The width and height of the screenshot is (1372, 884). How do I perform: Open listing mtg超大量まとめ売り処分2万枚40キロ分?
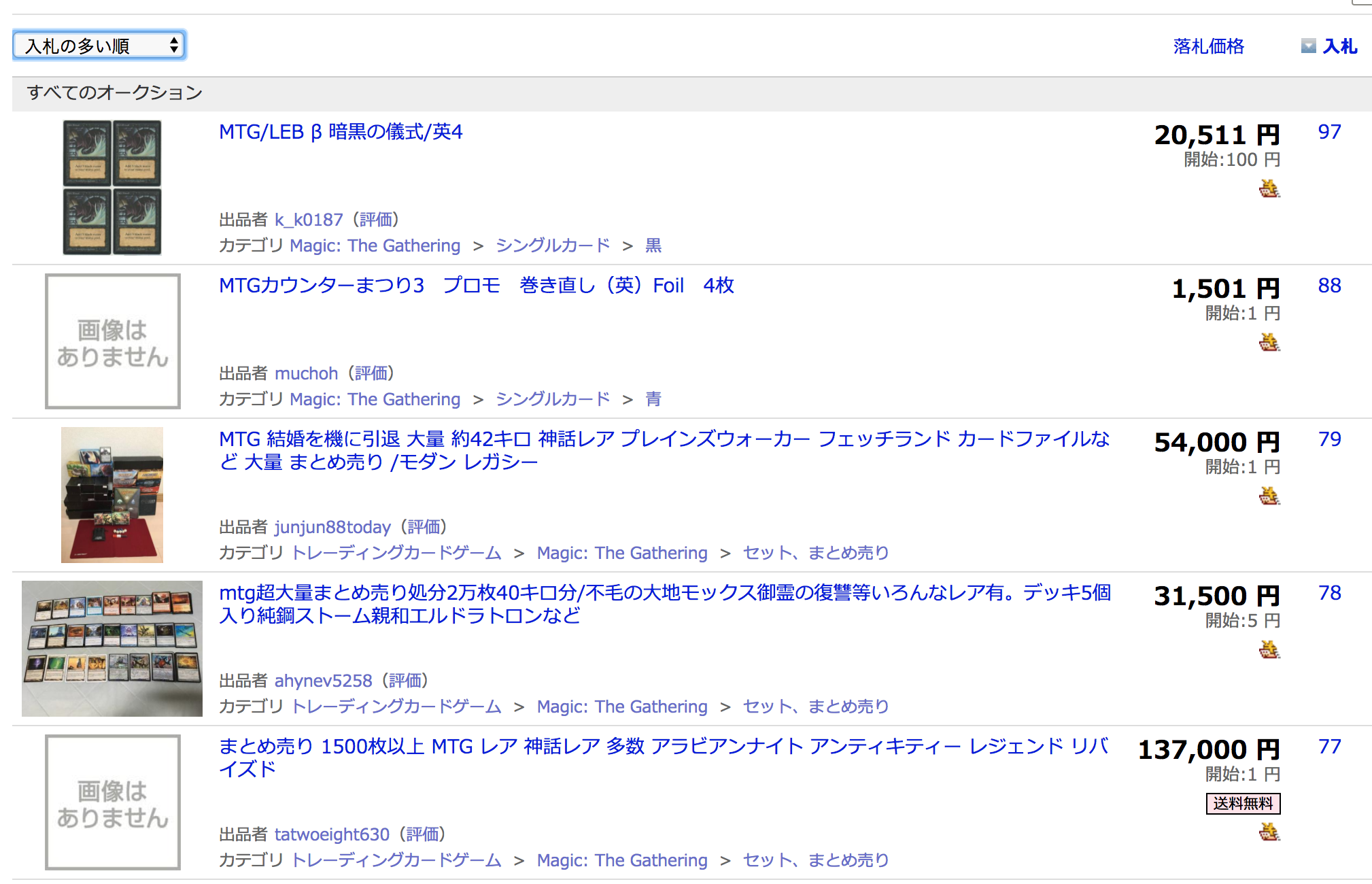pos(665,604)
